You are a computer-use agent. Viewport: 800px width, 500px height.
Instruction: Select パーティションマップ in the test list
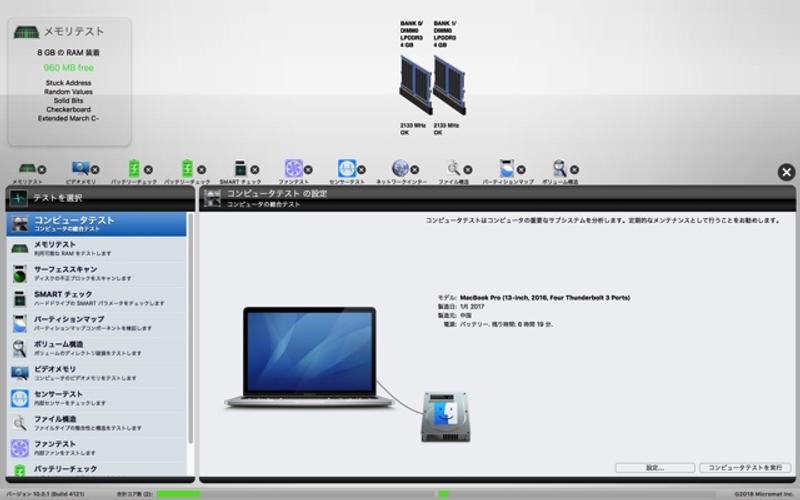(x=96, y=323)
